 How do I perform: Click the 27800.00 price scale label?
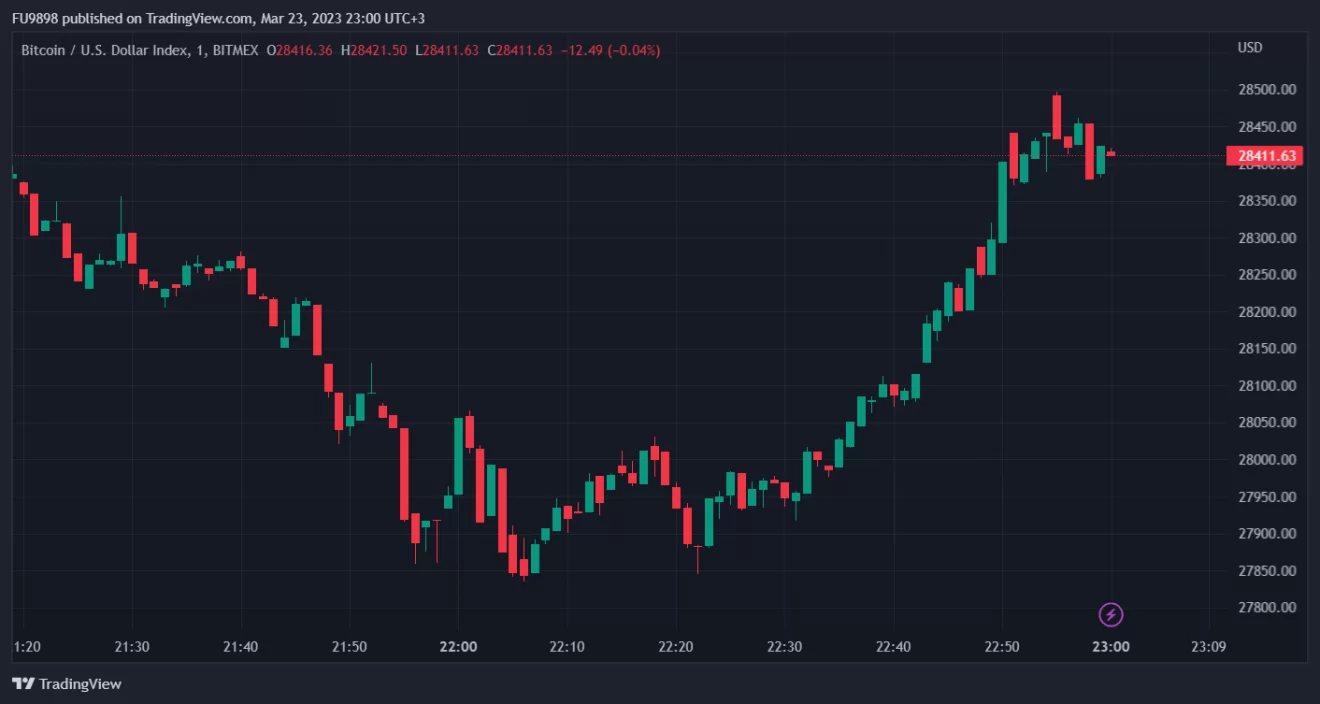(1267, 608)
